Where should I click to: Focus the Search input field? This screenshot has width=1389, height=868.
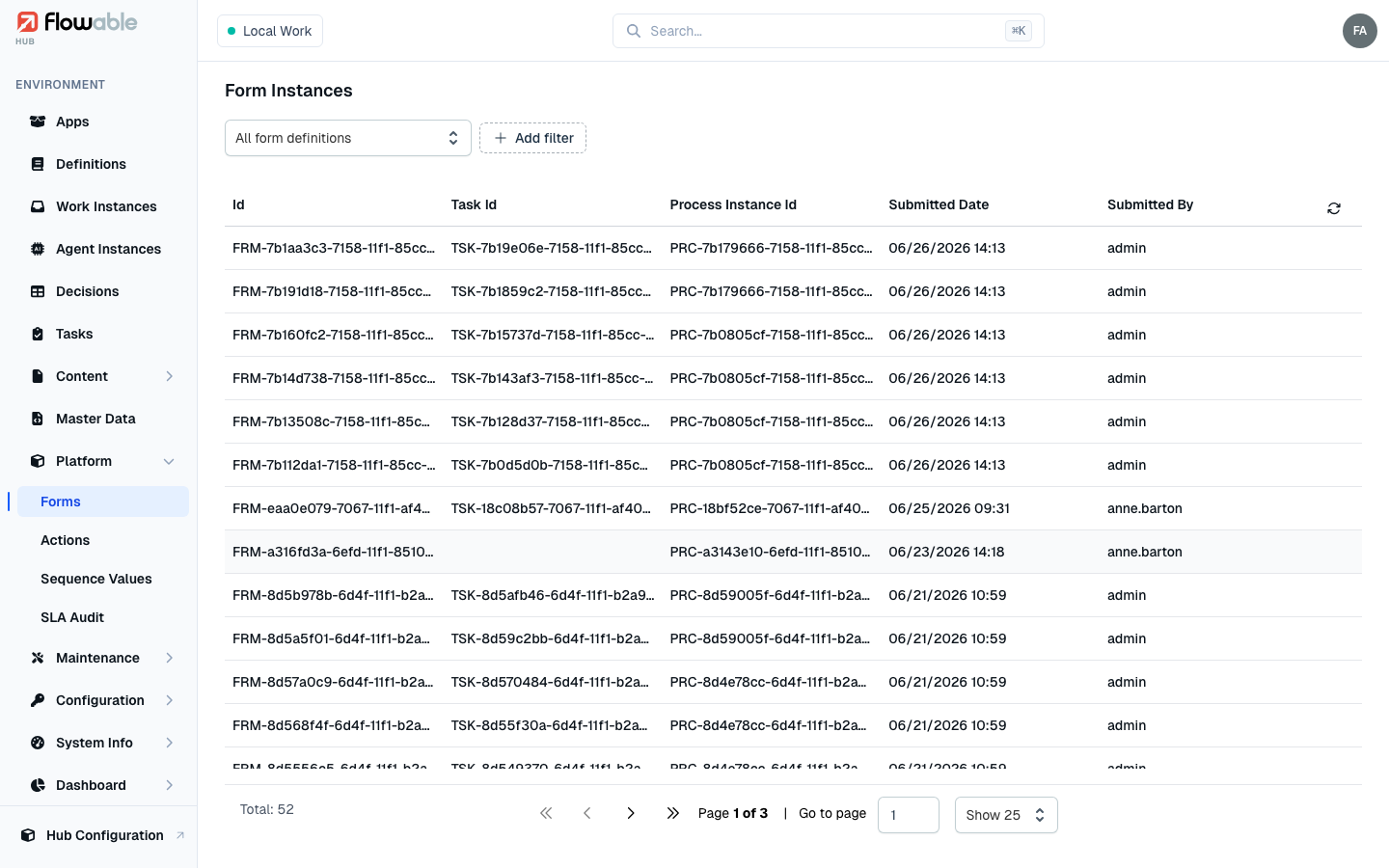pyautogui.click(x=829, y=31)
